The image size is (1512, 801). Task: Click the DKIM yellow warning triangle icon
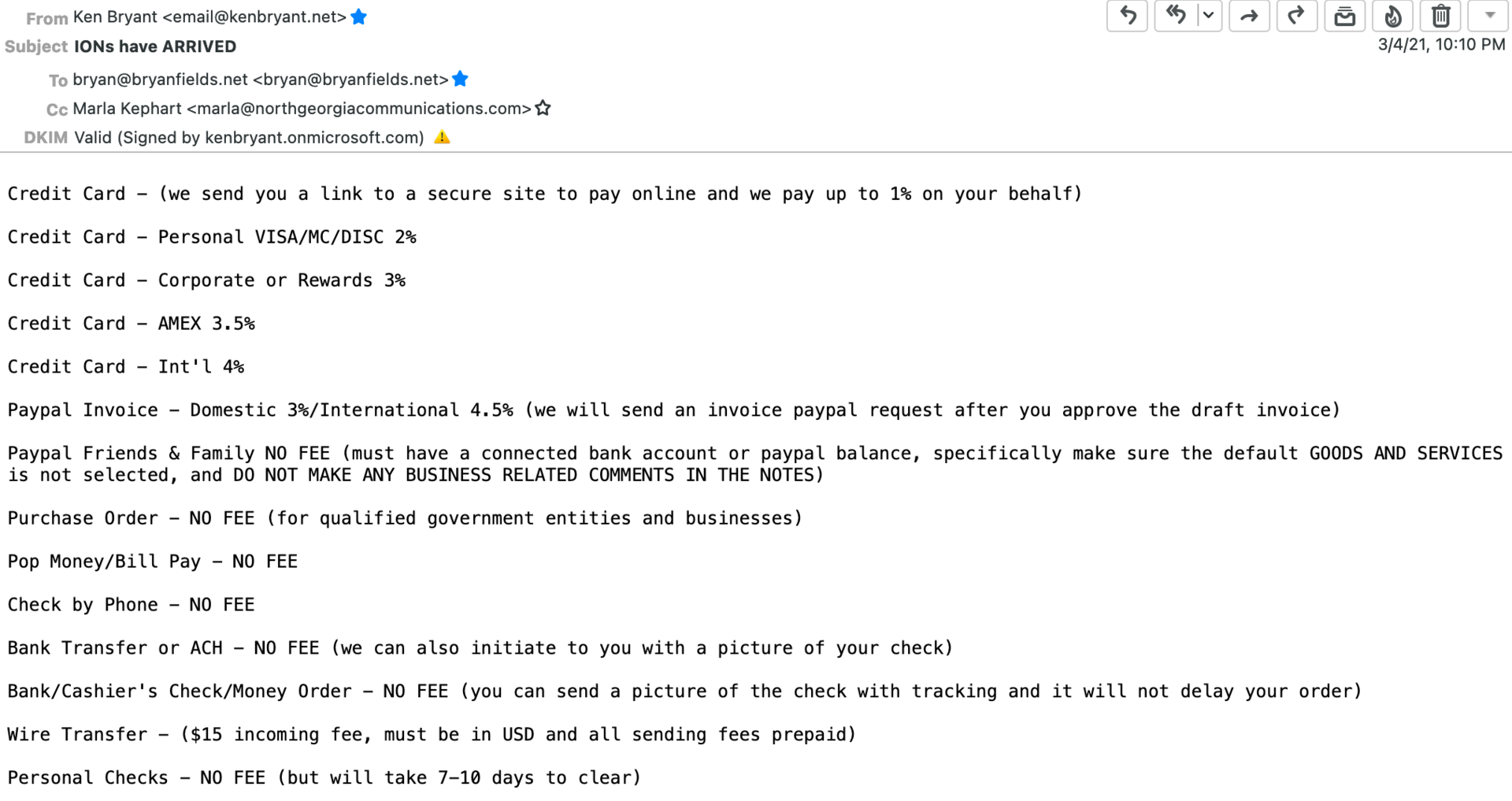click(x=443, y=137)
